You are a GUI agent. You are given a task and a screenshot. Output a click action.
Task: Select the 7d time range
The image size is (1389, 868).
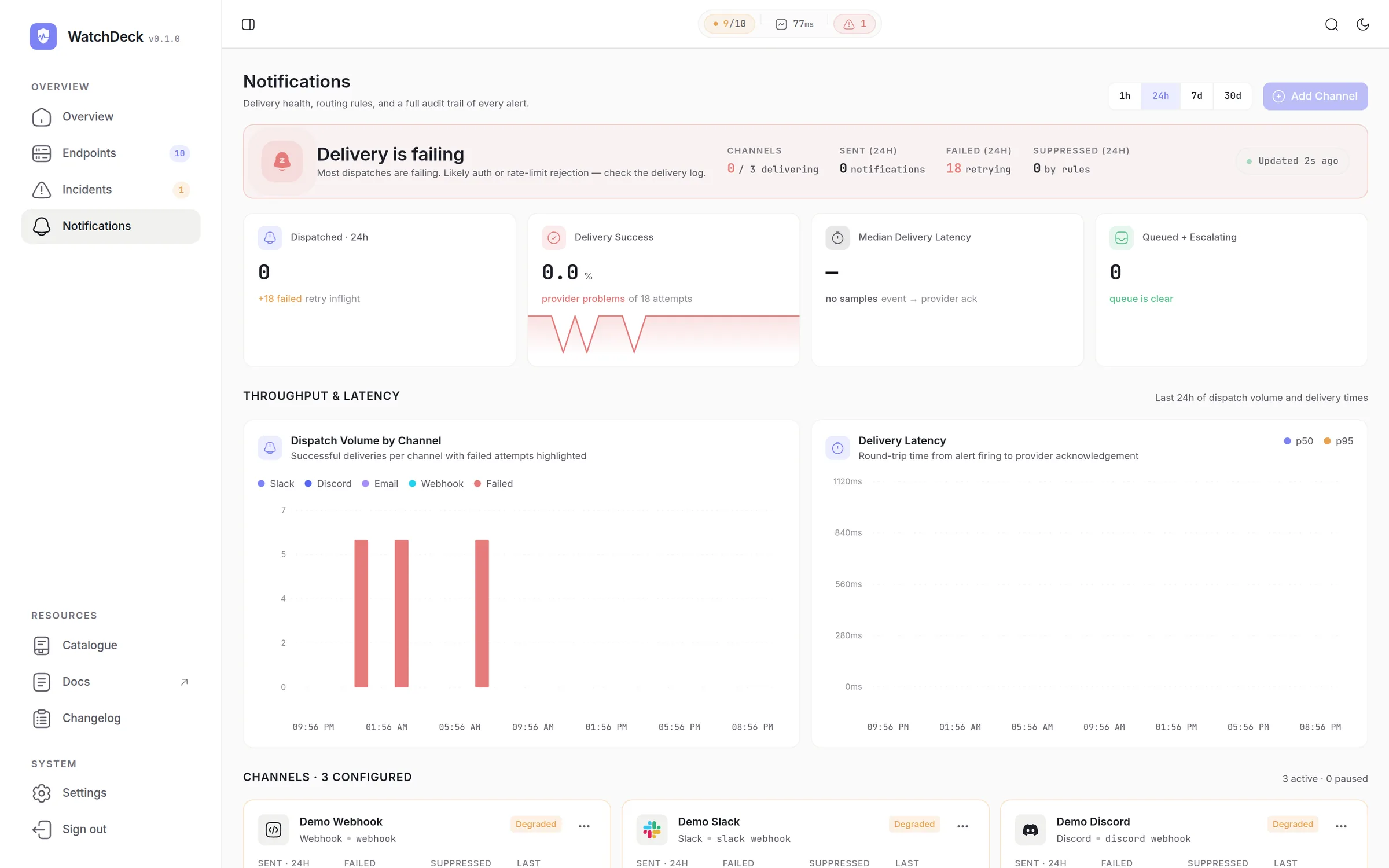pos(1196,96)
